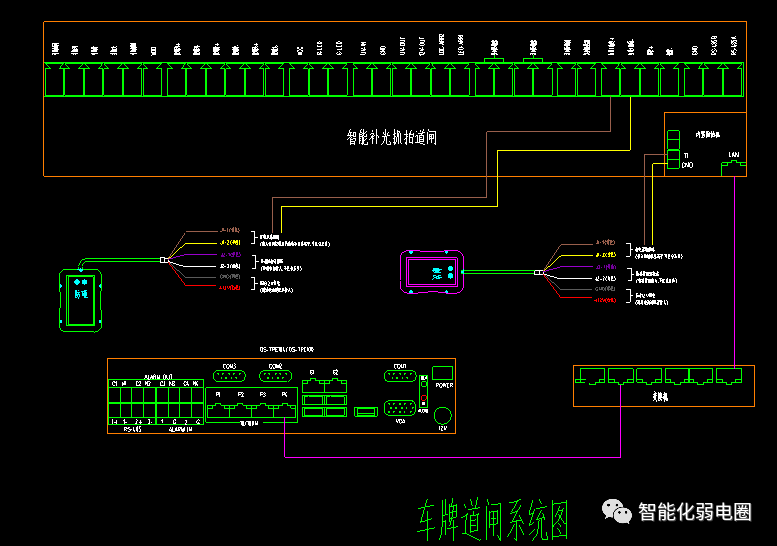
Task: Select the E2 Ethernet port symbol
Action: (x=335, y=385)
